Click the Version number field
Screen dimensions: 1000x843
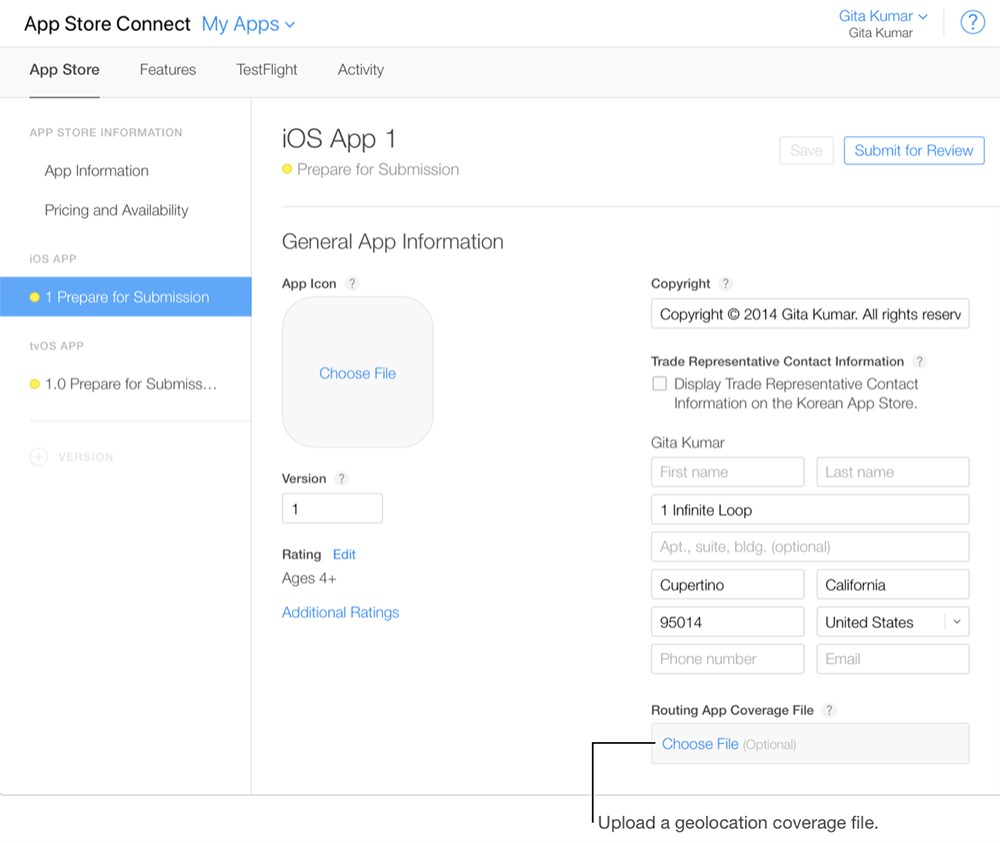[x=332, y=509]
